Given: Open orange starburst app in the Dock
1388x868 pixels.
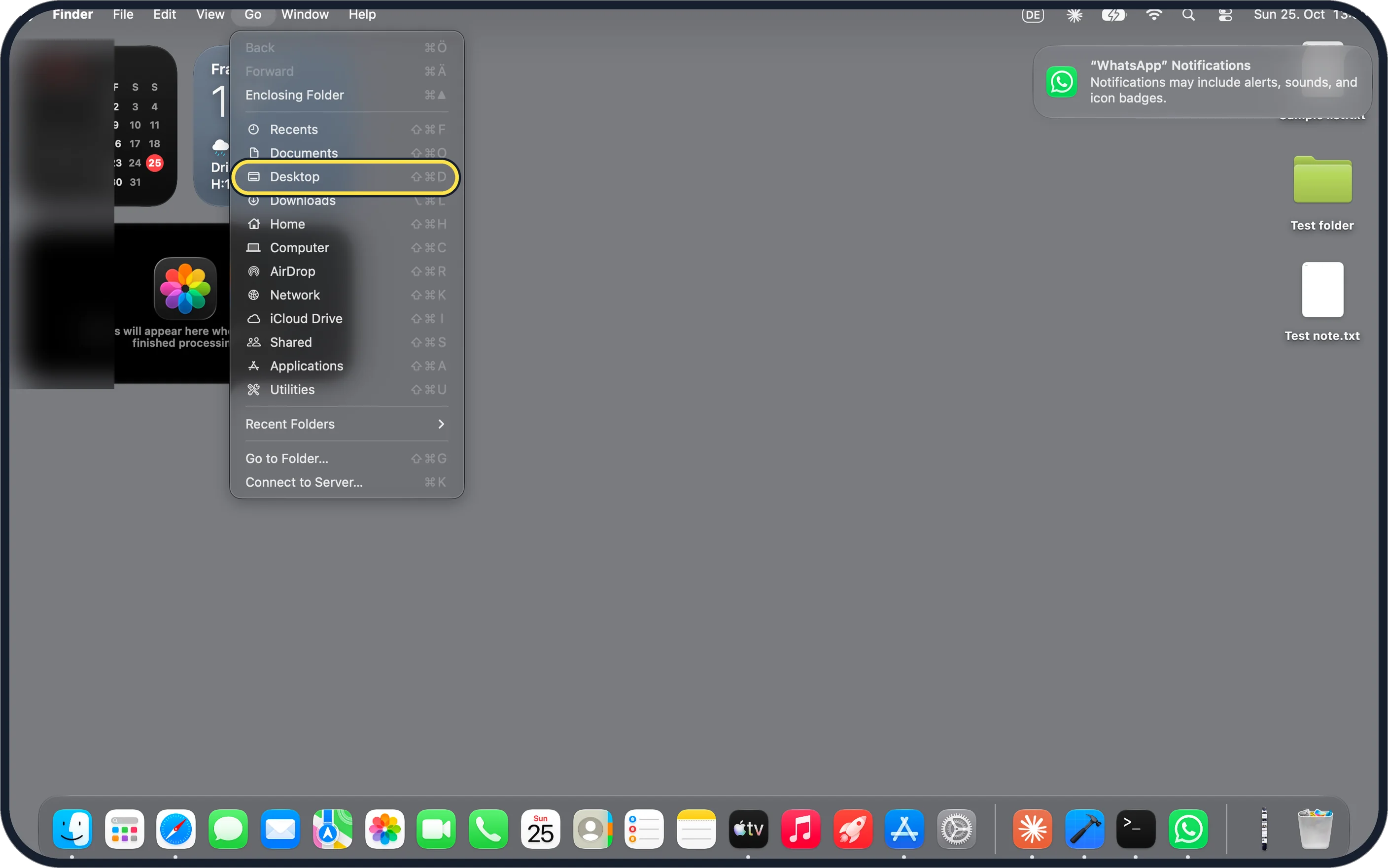Looking at the screenshot, I should (1033, 829).
